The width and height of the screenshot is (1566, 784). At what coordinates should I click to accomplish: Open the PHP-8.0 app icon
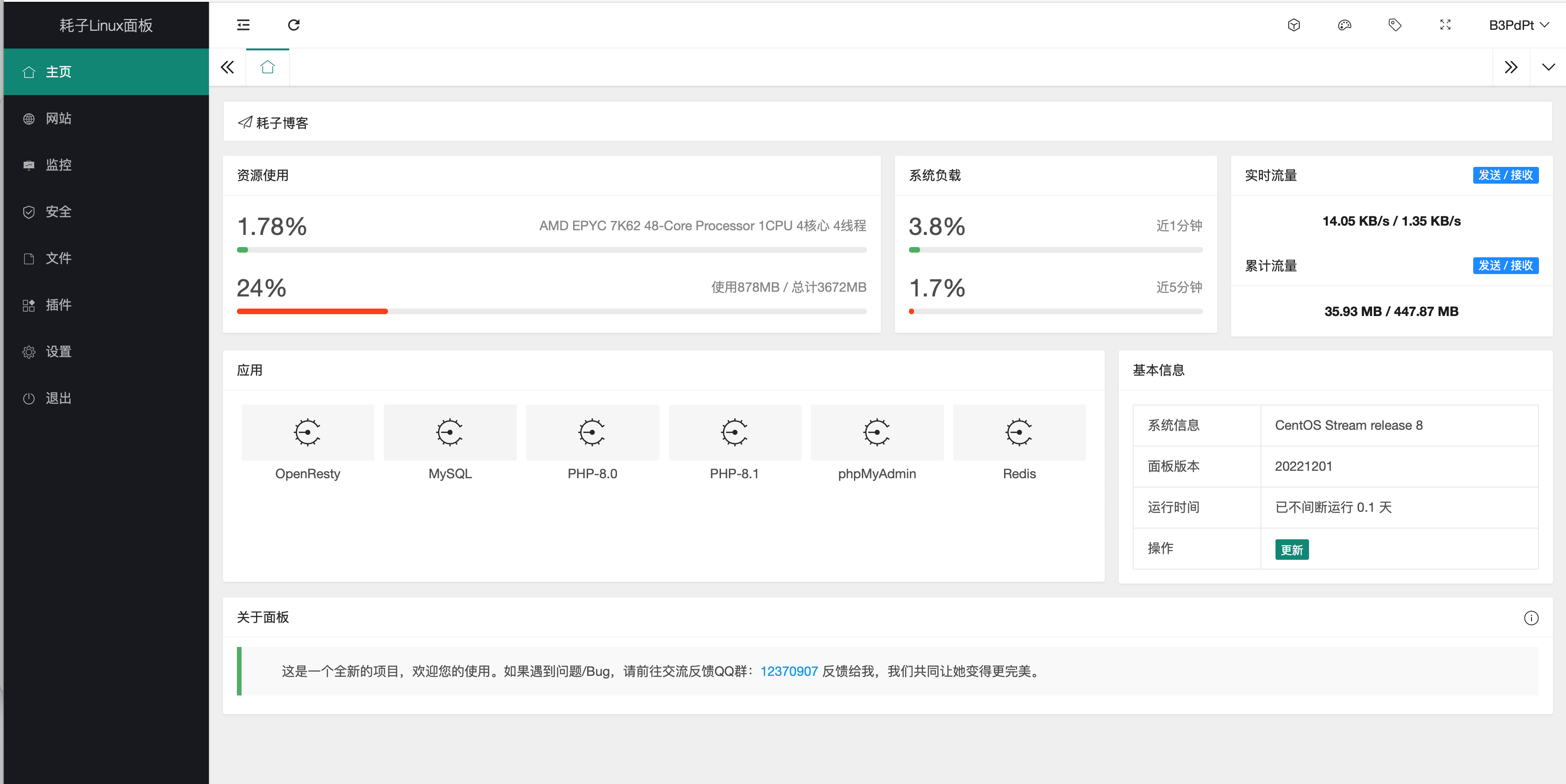592,432
